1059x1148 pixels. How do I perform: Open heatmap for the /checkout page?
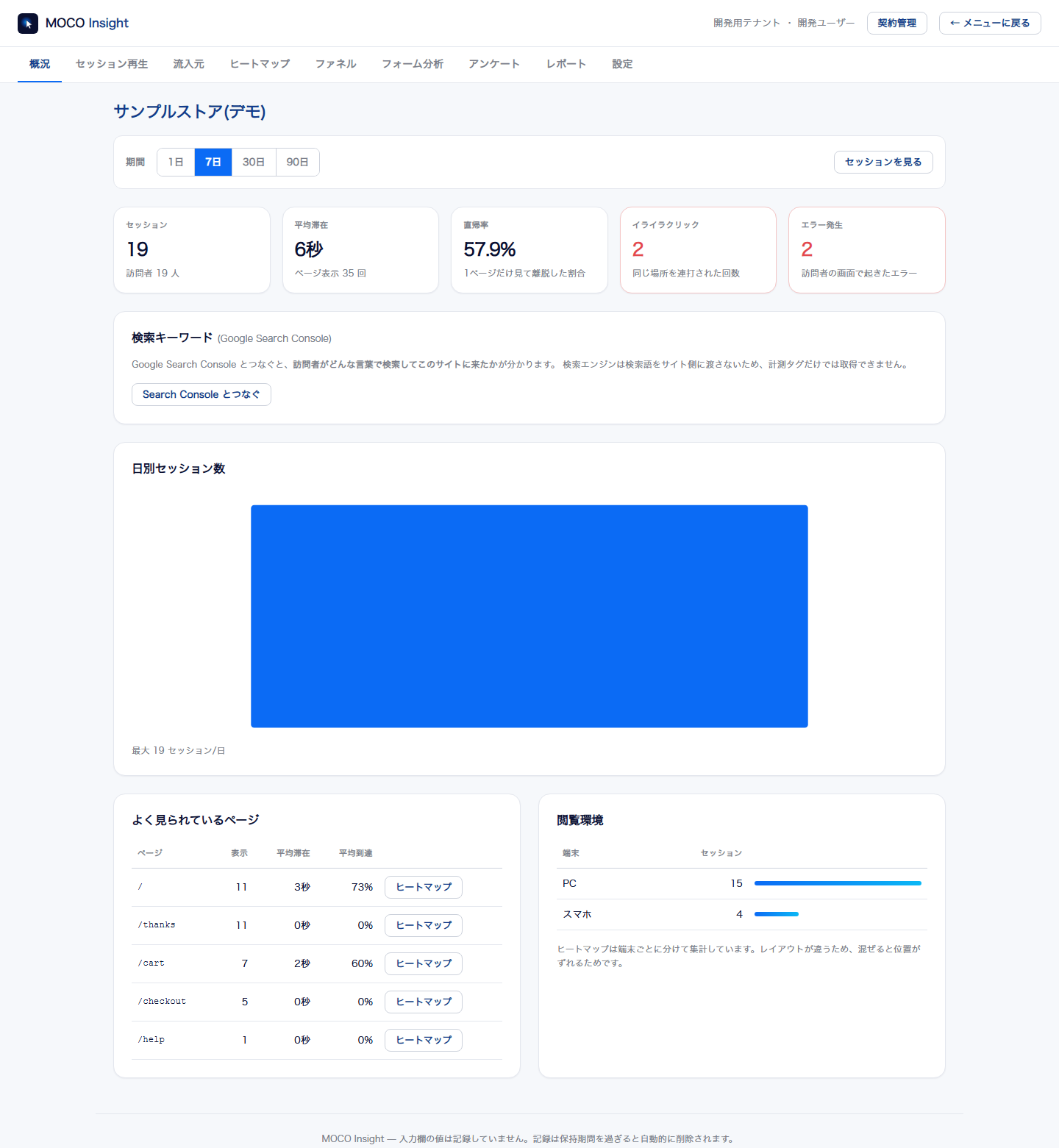click(x=424, y=1002)
